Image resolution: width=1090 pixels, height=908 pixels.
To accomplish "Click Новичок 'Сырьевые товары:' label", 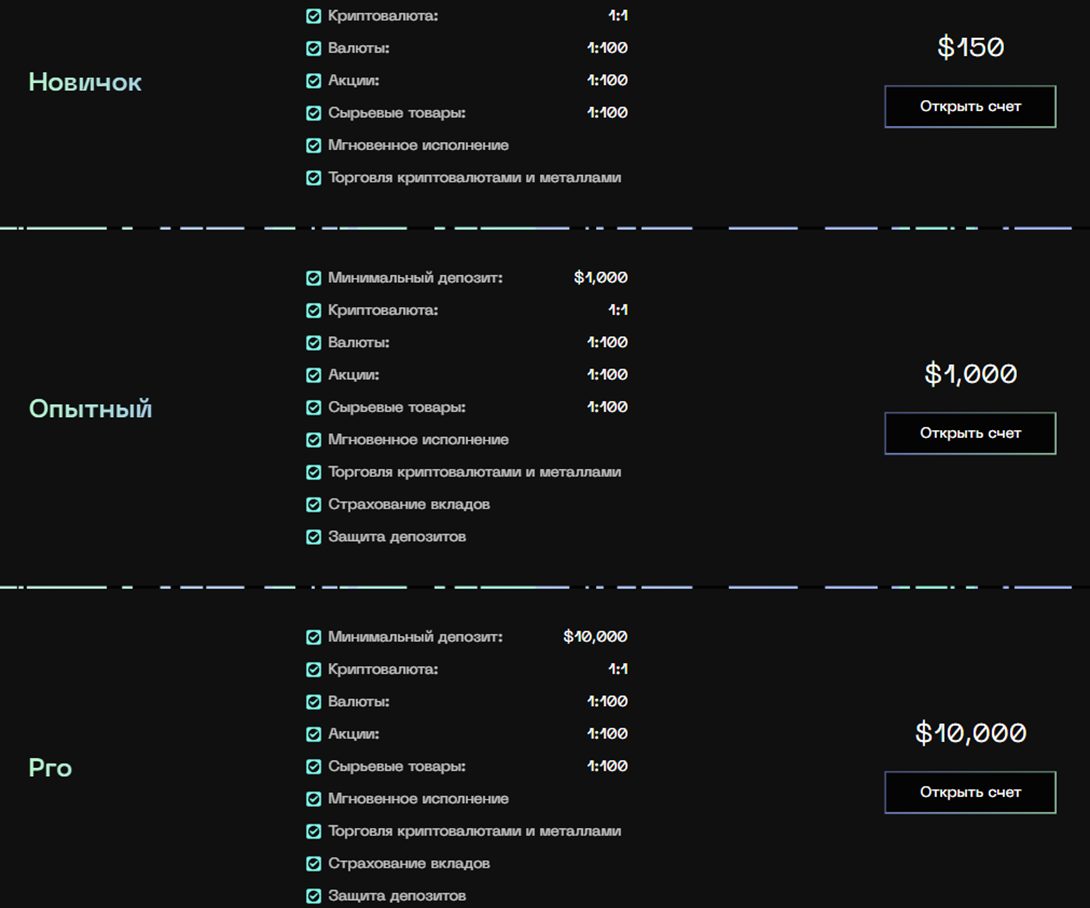I will point(396,113).
